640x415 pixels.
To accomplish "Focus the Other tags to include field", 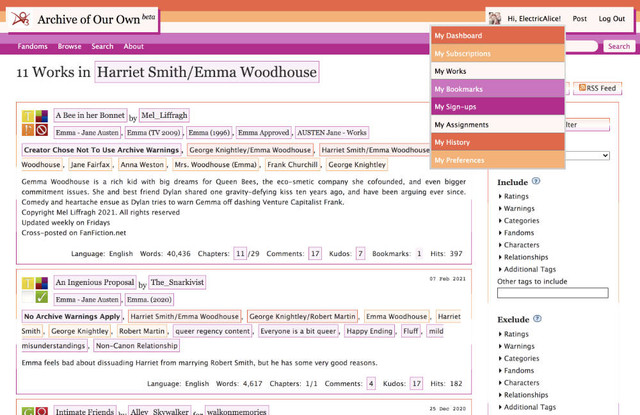I will 553,293.
